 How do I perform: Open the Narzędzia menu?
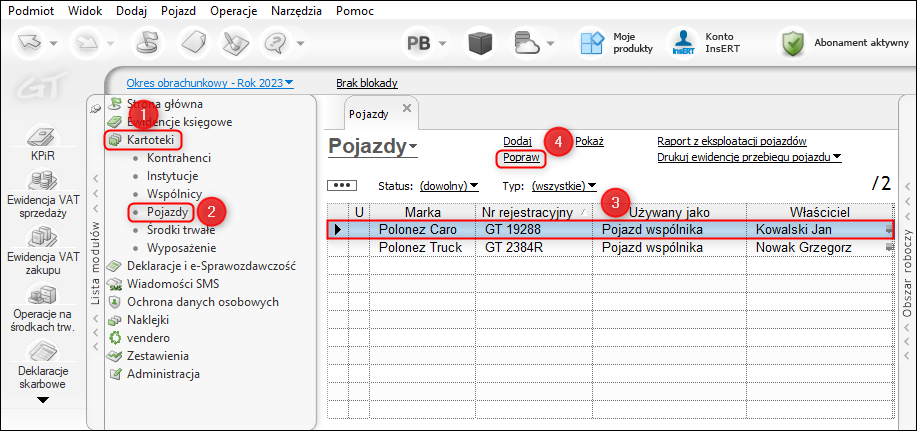pos(298,11)
